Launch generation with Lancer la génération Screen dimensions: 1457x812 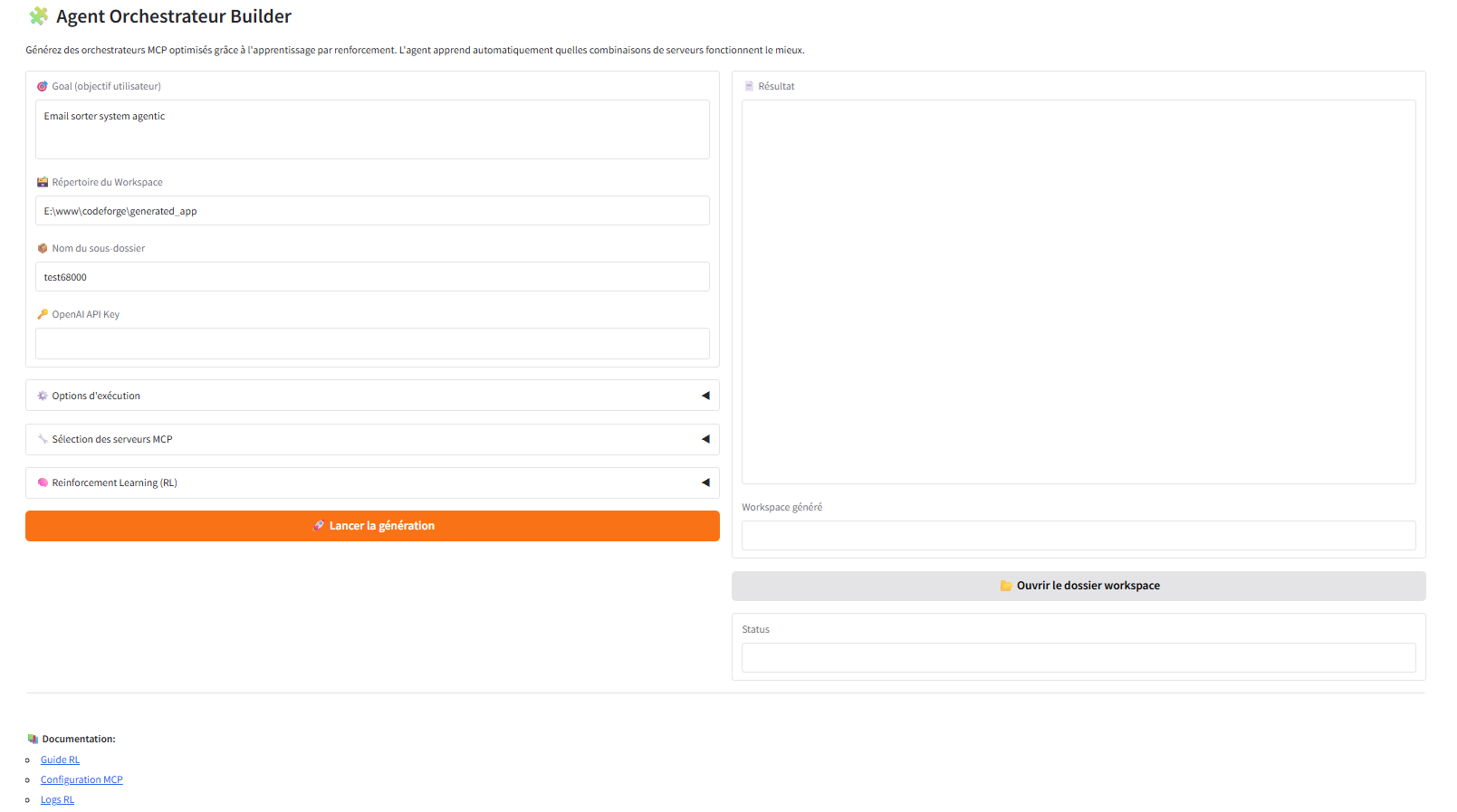(372, 526)
